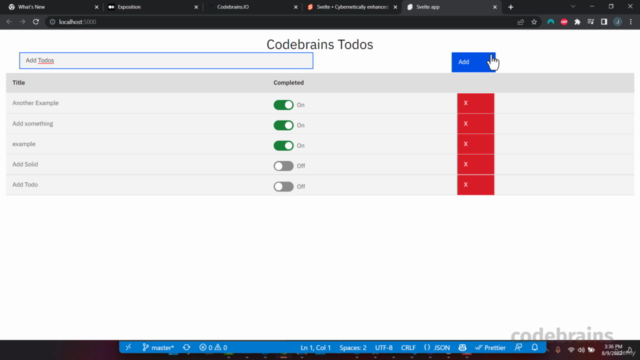Select the Add Solid title cell
Image resolution: width=640 pixels, height=360 pixels.
pyautogui.click(x=25, y=164)
